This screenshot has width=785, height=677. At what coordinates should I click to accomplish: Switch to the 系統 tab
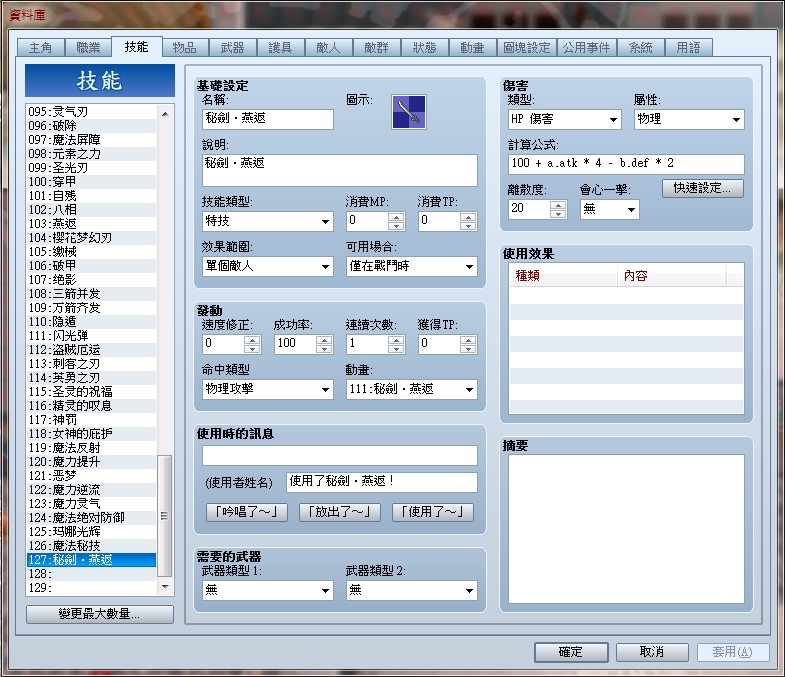pyautogui.click(x=641, y=48)
